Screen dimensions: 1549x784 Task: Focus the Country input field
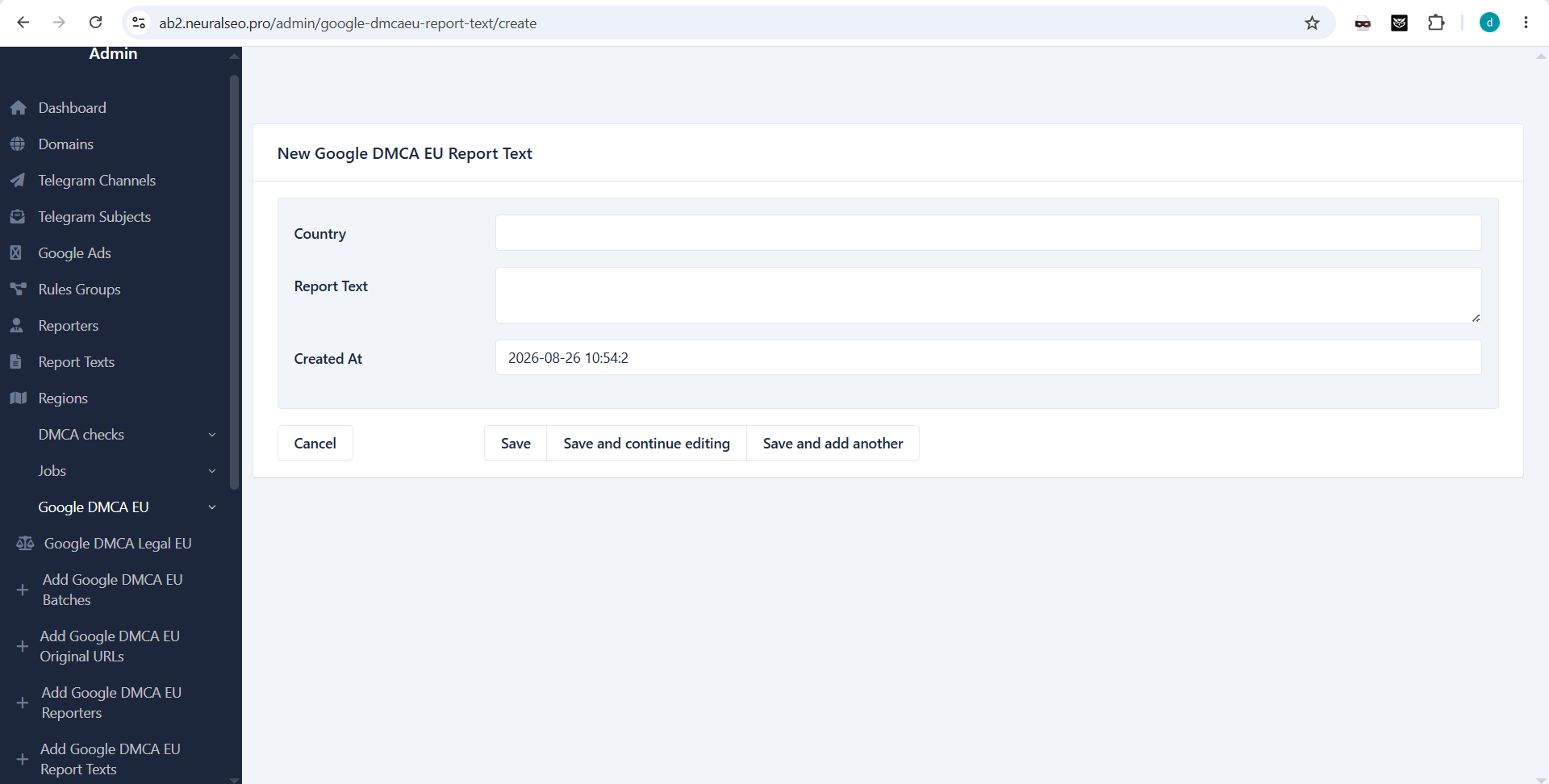(x=988, y=233)
